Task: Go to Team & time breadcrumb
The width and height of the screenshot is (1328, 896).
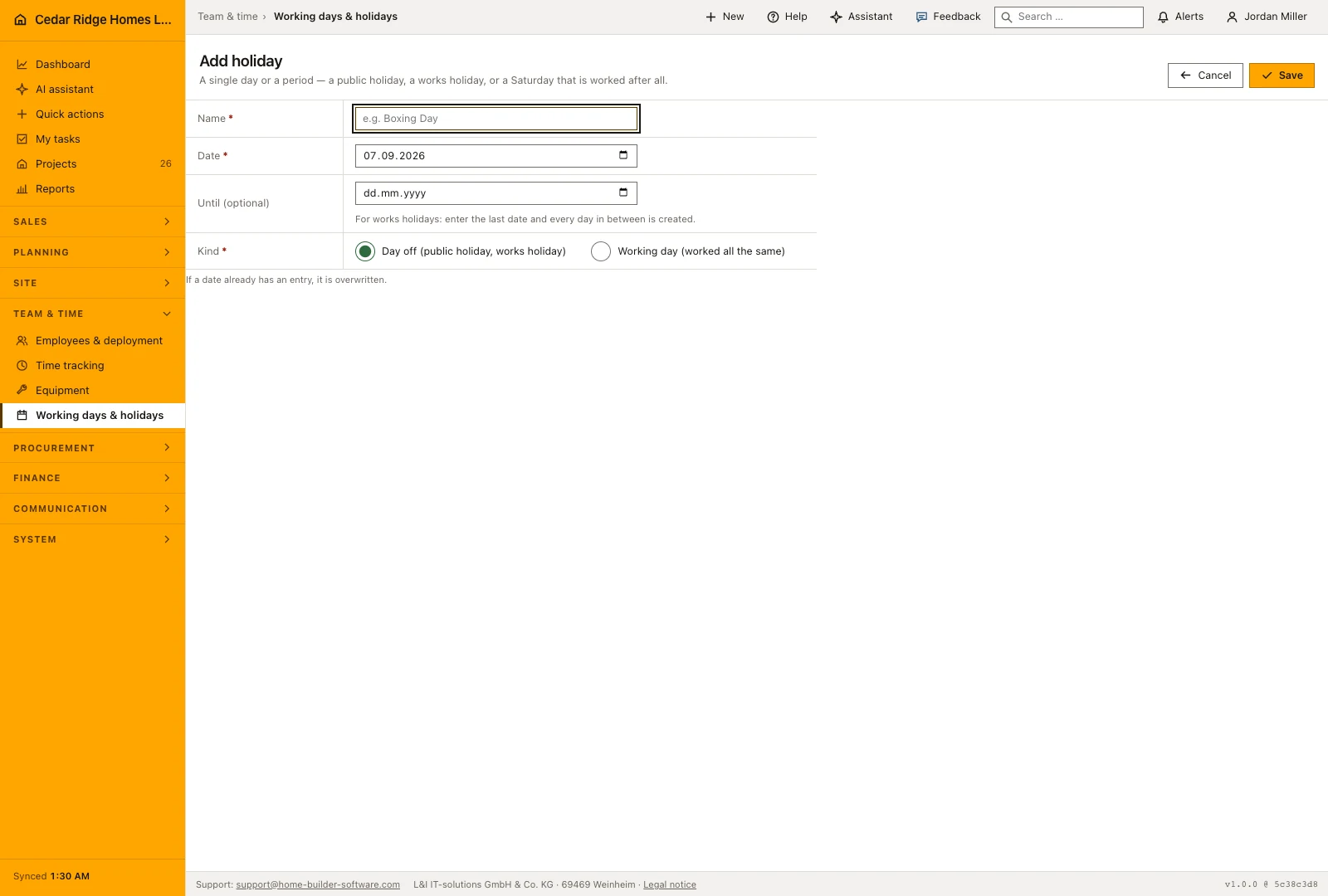Action: point(227,17)
